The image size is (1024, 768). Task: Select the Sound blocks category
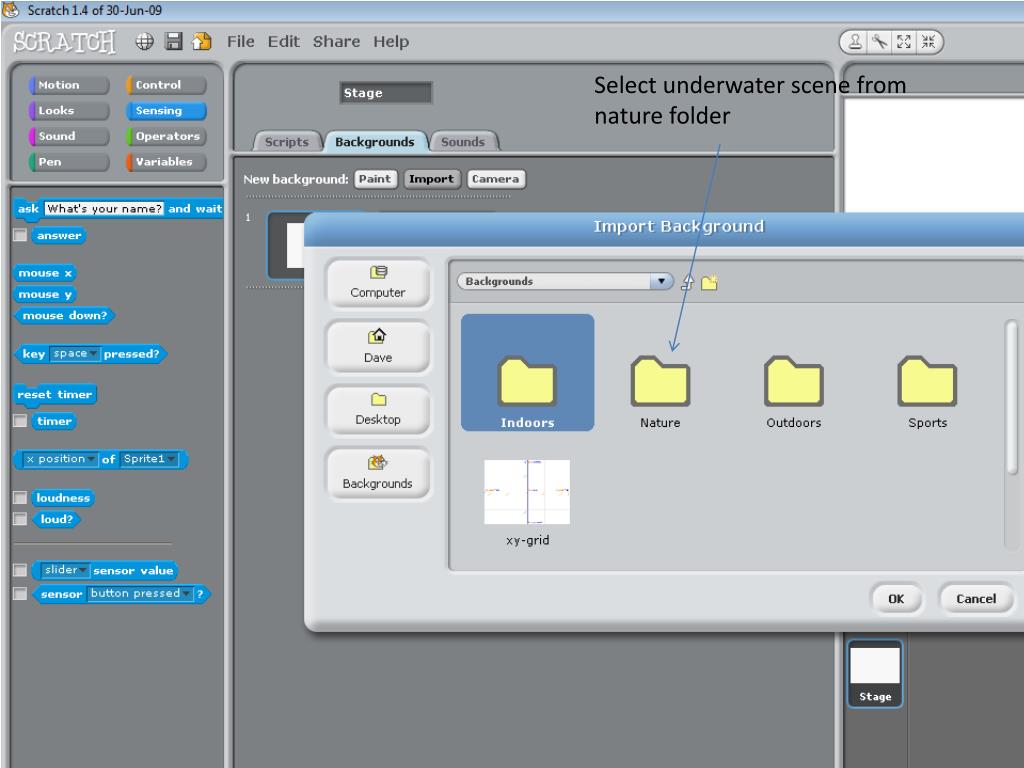[69, 136]
